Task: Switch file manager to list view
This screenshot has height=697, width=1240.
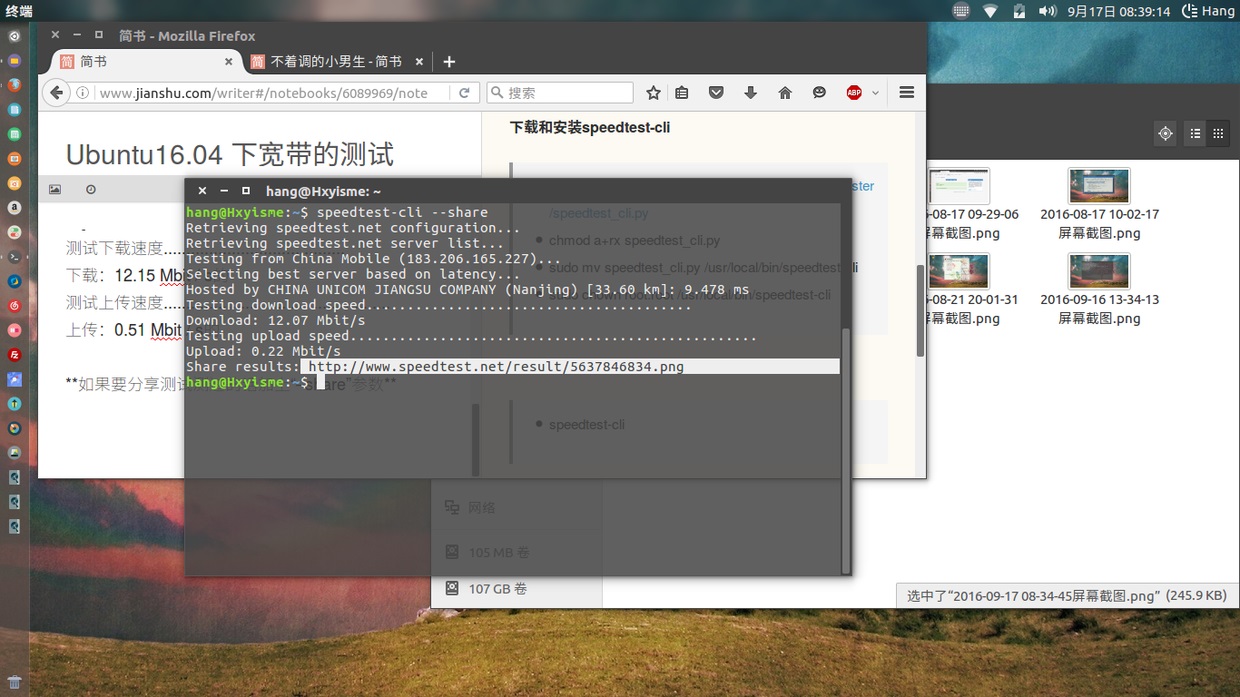Action: pos(1195,134)
